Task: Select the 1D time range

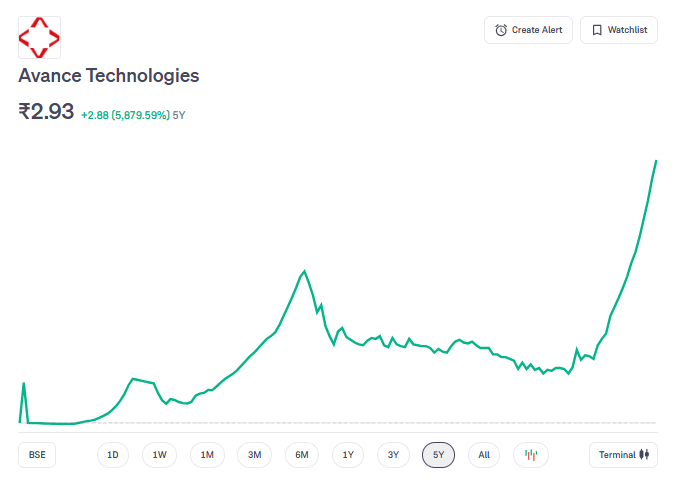Action: 113,455
